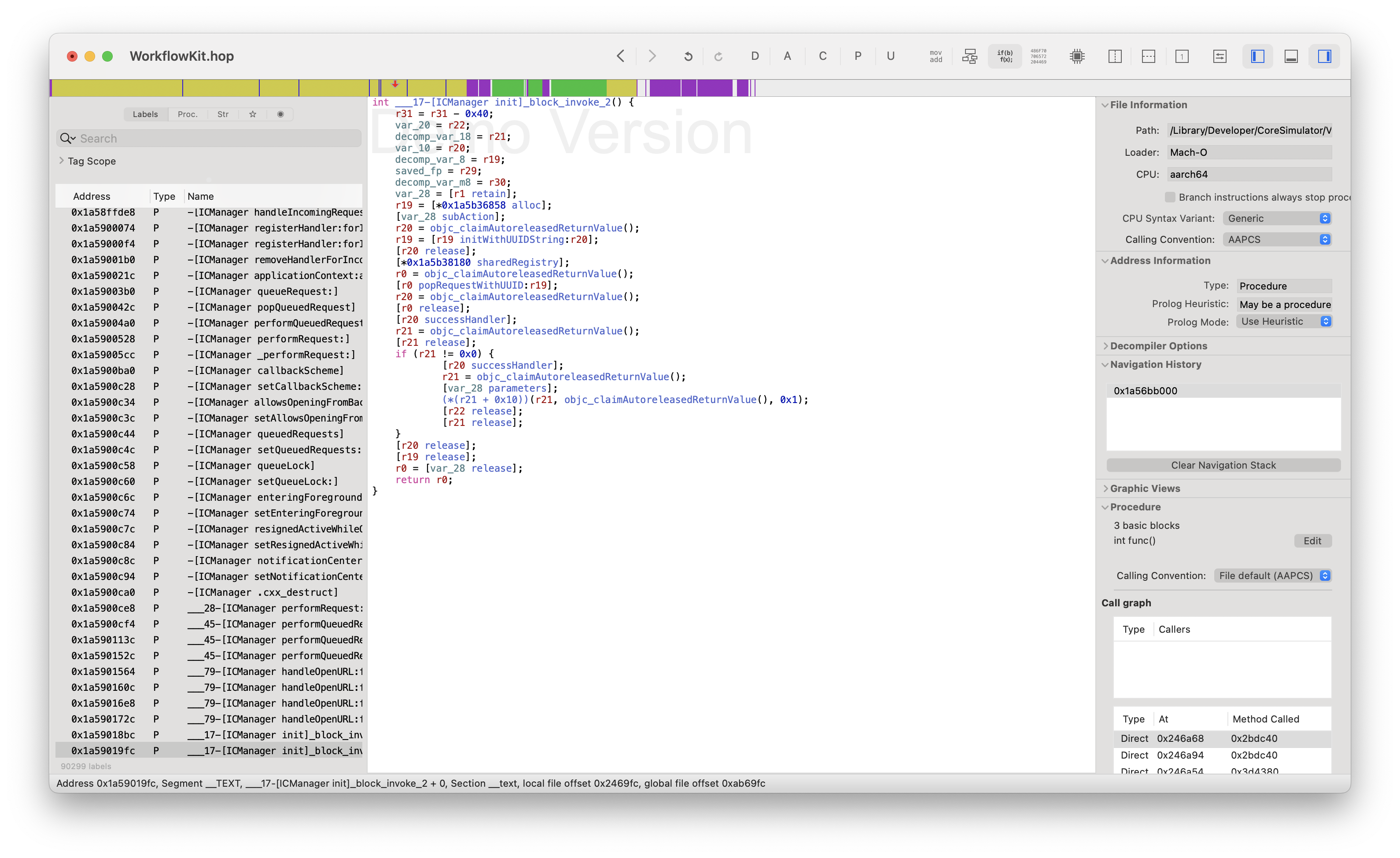Collapse the Address Information section

click(1105, 260)
